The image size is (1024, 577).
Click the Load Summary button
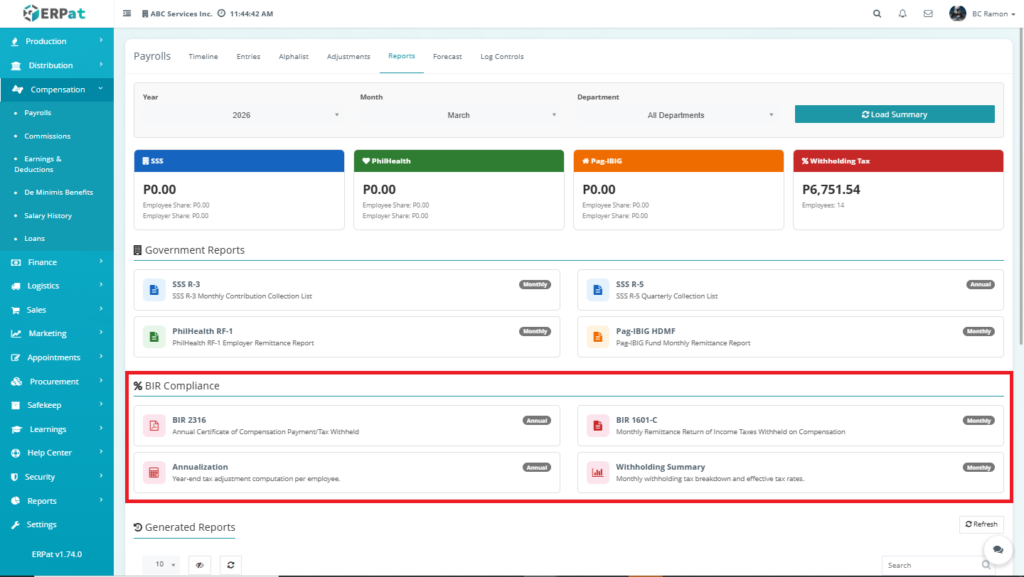click(894, 114)
